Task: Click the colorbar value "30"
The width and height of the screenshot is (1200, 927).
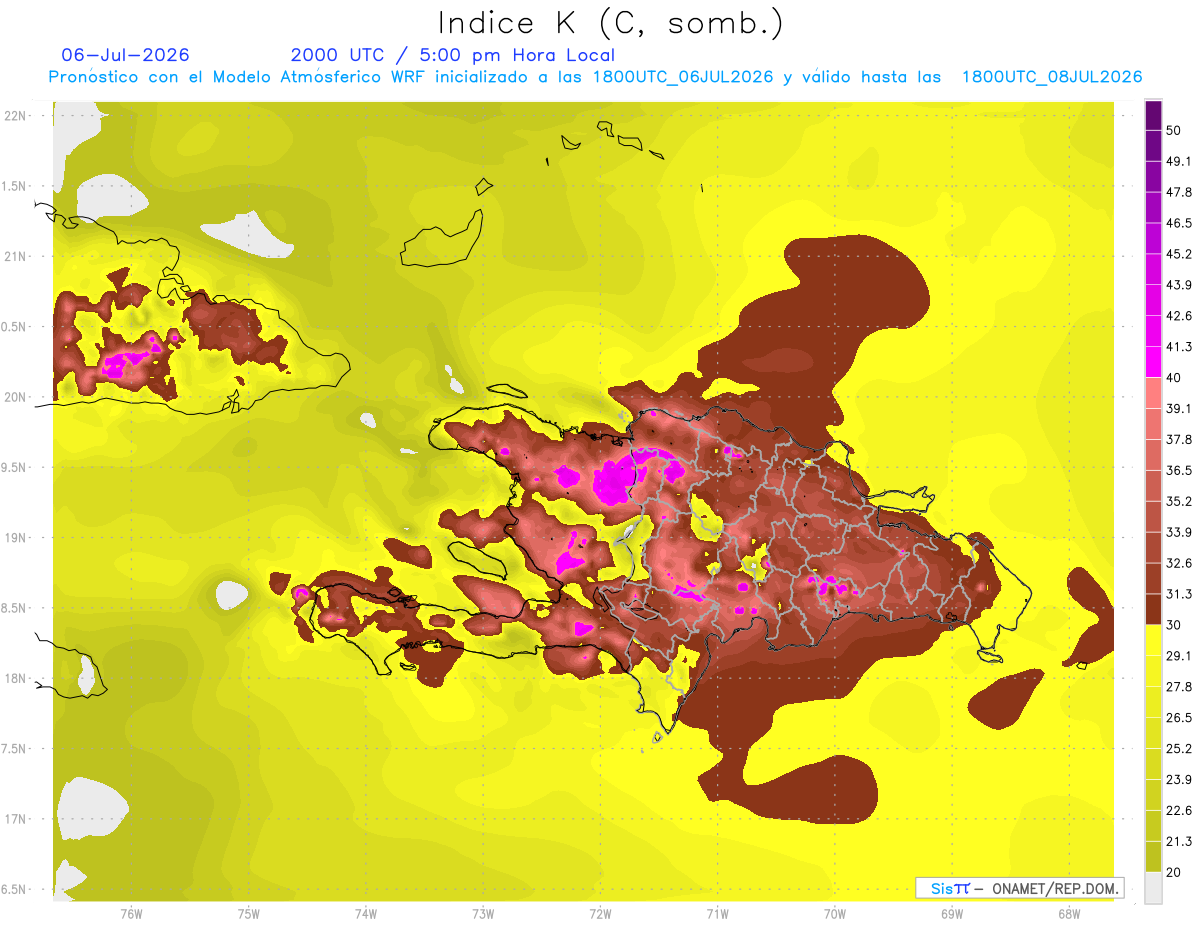Action: pyautogui.click(x=1173, y=625)
